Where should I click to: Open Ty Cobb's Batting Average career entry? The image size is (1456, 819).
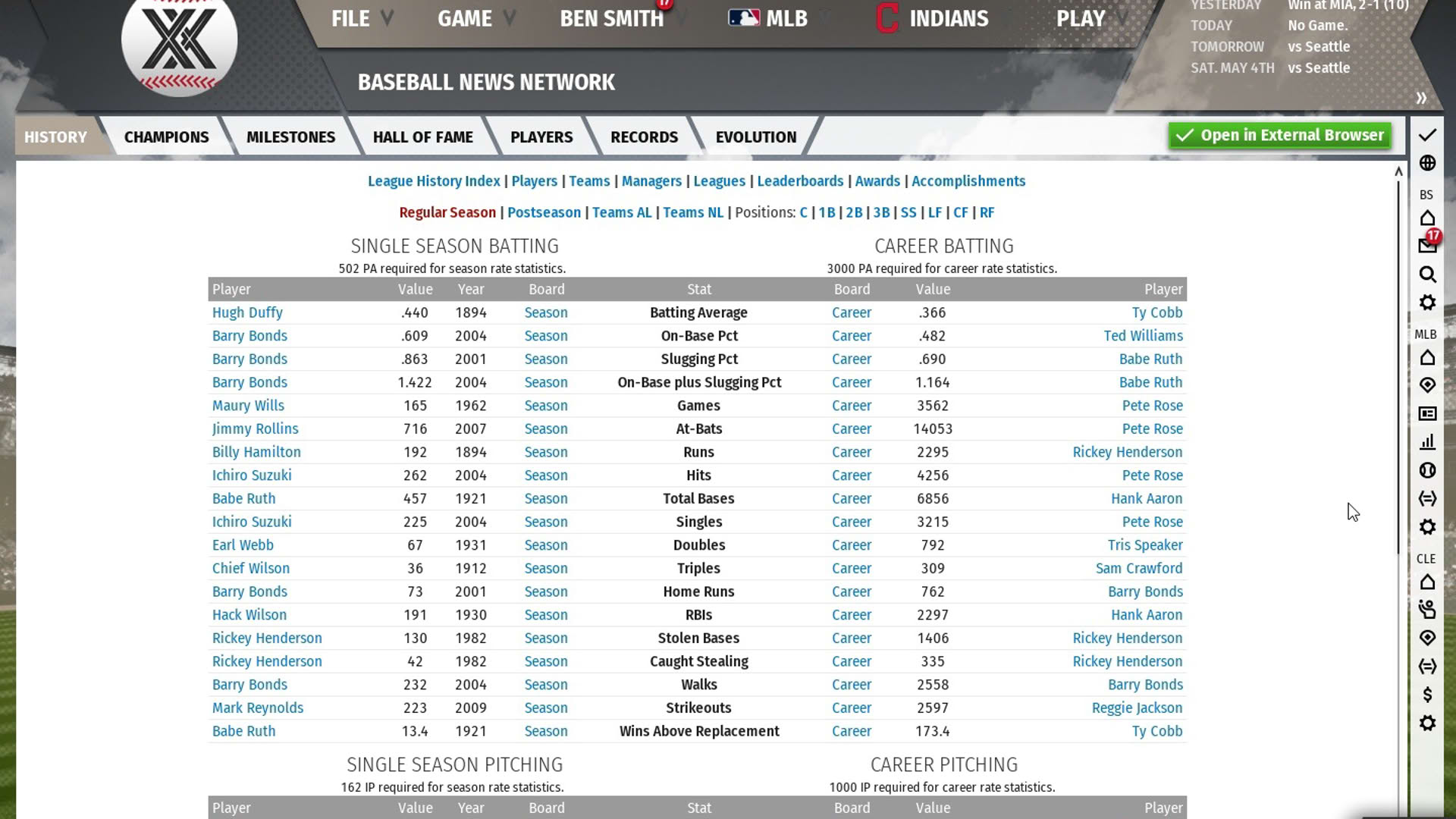tap(1156, 312)
